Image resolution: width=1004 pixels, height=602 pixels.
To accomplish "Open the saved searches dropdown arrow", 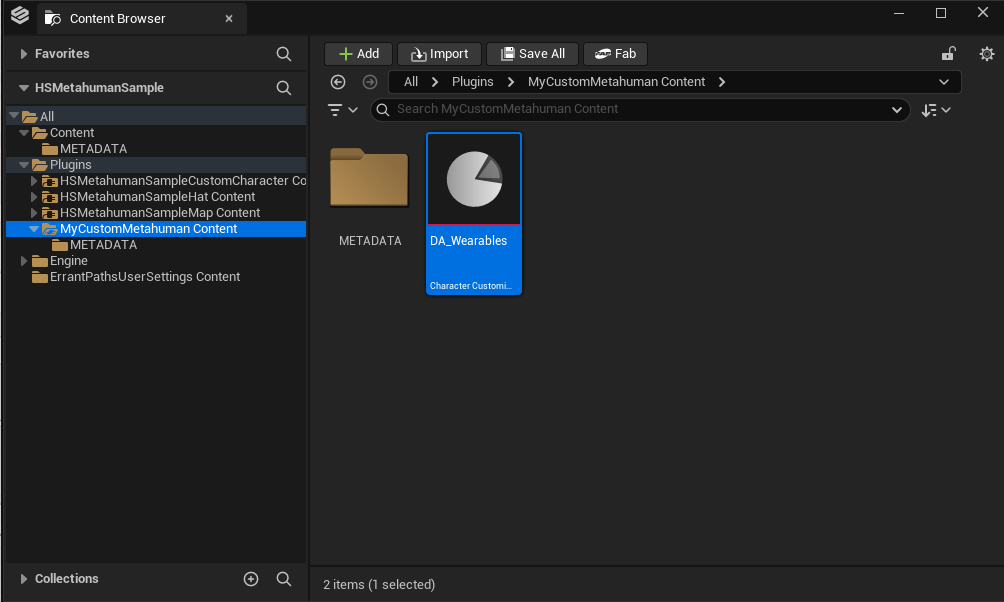I will (x=897, y=110).
